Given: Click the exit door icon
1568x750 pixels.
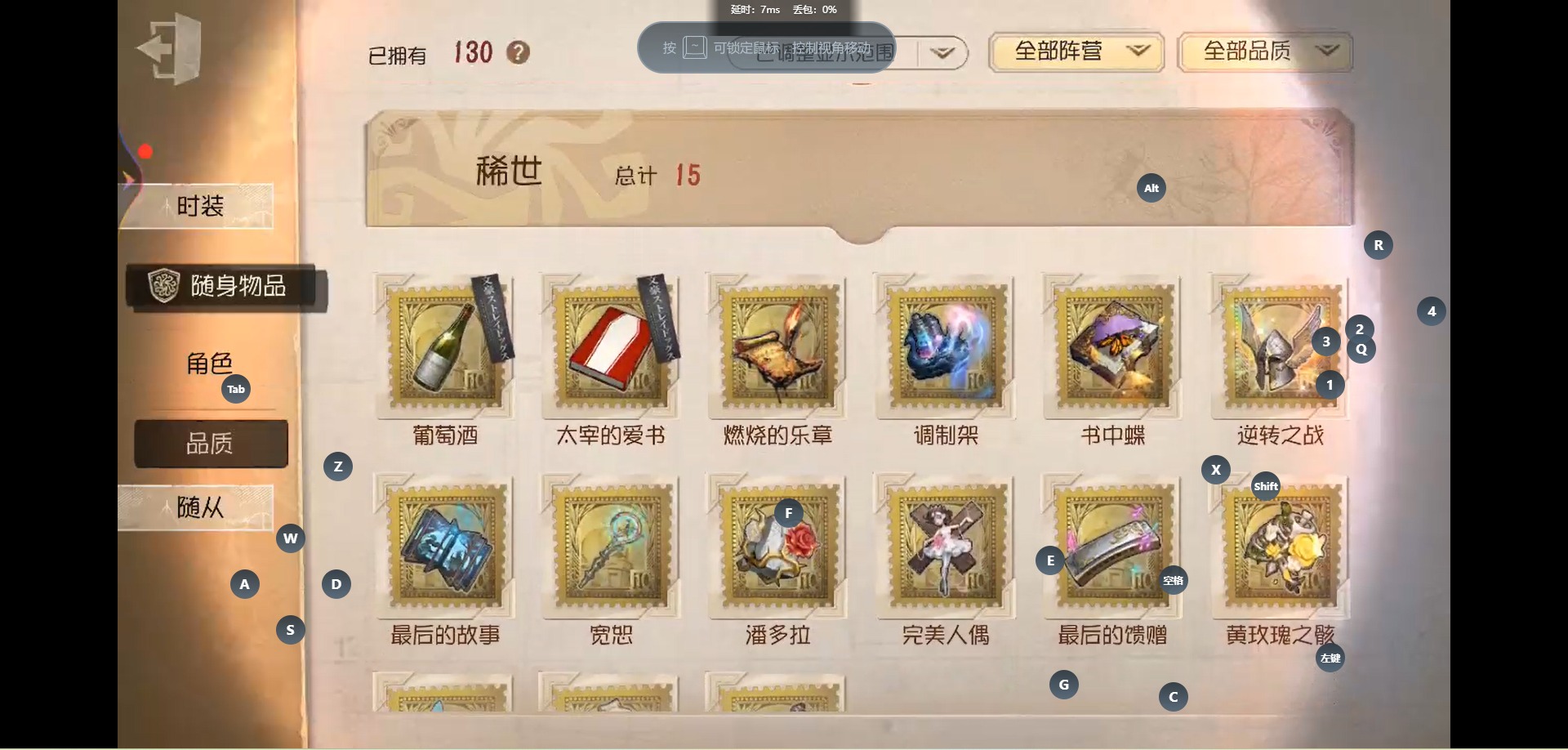Looking at the screenshot, I should pos(169,49).
